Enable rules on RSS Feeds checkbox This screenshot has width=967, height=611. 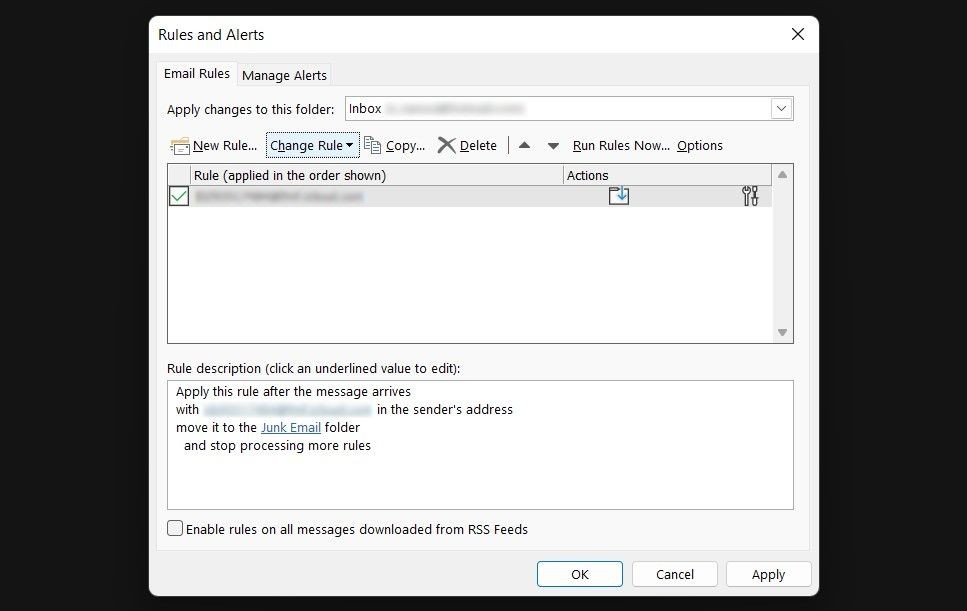point(175,528)
